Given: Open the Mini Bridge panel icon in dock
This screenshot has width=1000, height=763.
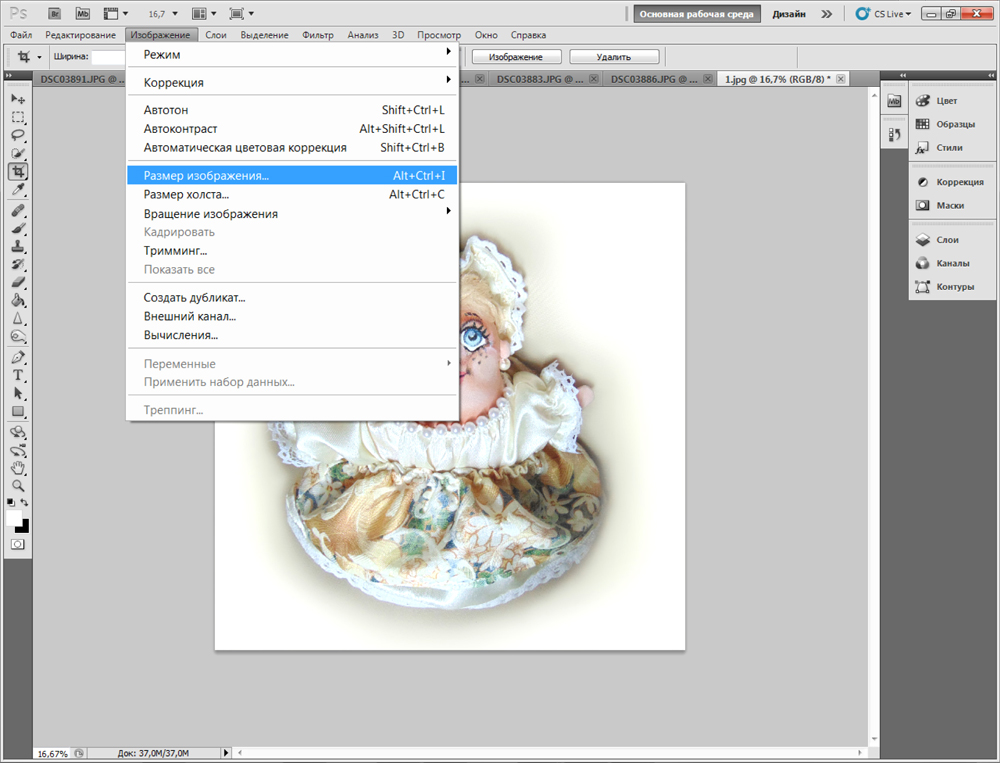Looking at the screenshot, I should click(x=894, y=101).
